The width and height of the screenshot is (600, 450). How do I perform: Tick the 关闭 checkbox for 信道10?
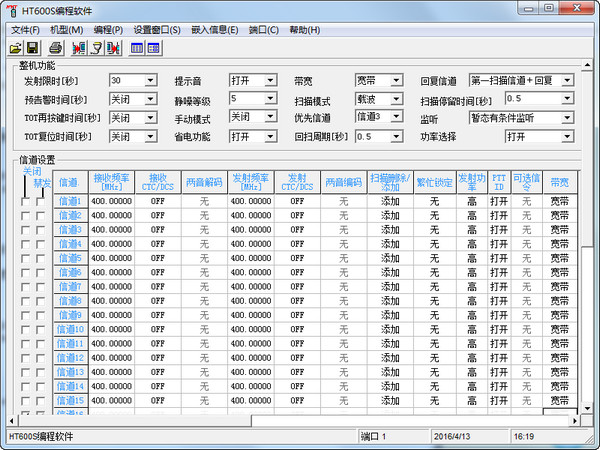click(x=25, y=330)
